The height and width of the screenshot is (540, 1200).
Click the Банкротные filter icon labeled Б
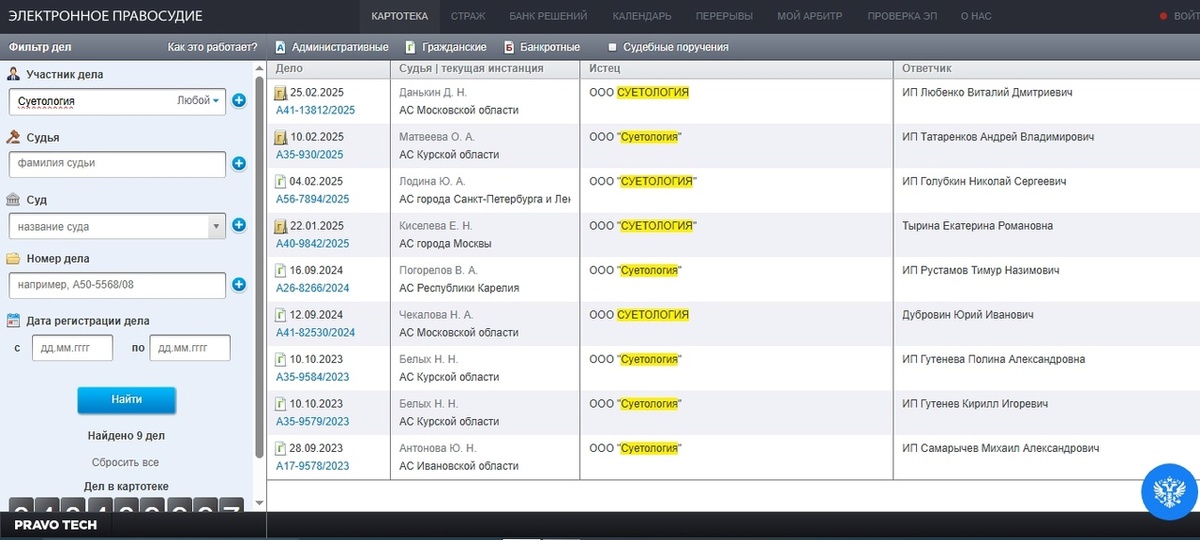pyautogui.click(x=509, y=47)
